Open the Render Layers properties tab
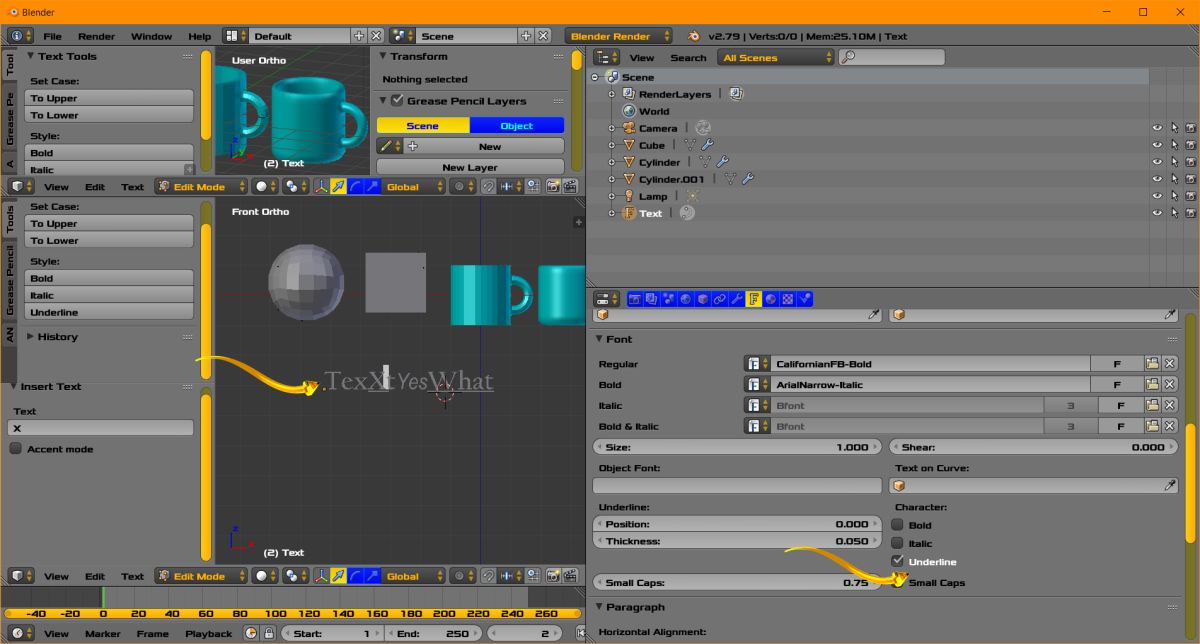Image resolution: width=1200 pixels, height=644 pixels. click(x=651, y=299)
